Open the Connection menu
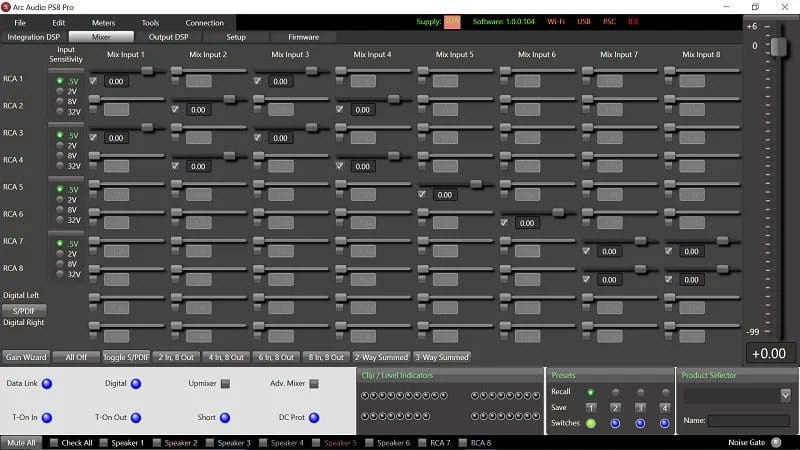 205,23
